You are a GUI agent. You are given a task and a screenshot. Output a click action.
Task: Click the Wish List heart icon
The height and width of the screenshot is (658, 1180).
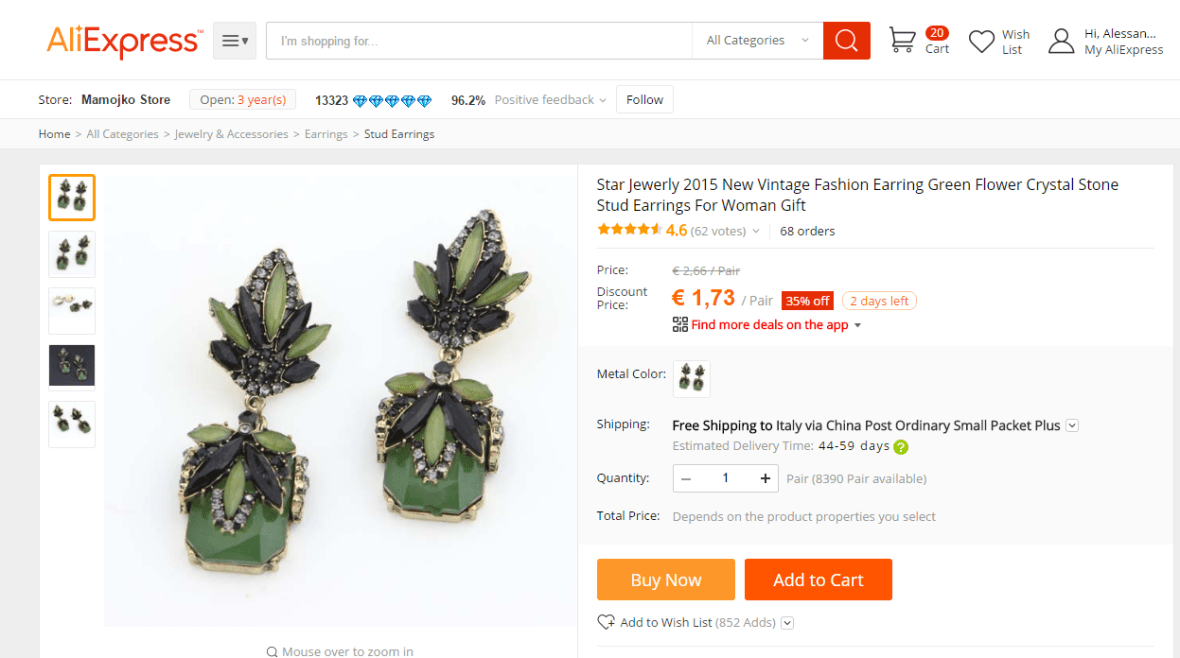[982, 41]
